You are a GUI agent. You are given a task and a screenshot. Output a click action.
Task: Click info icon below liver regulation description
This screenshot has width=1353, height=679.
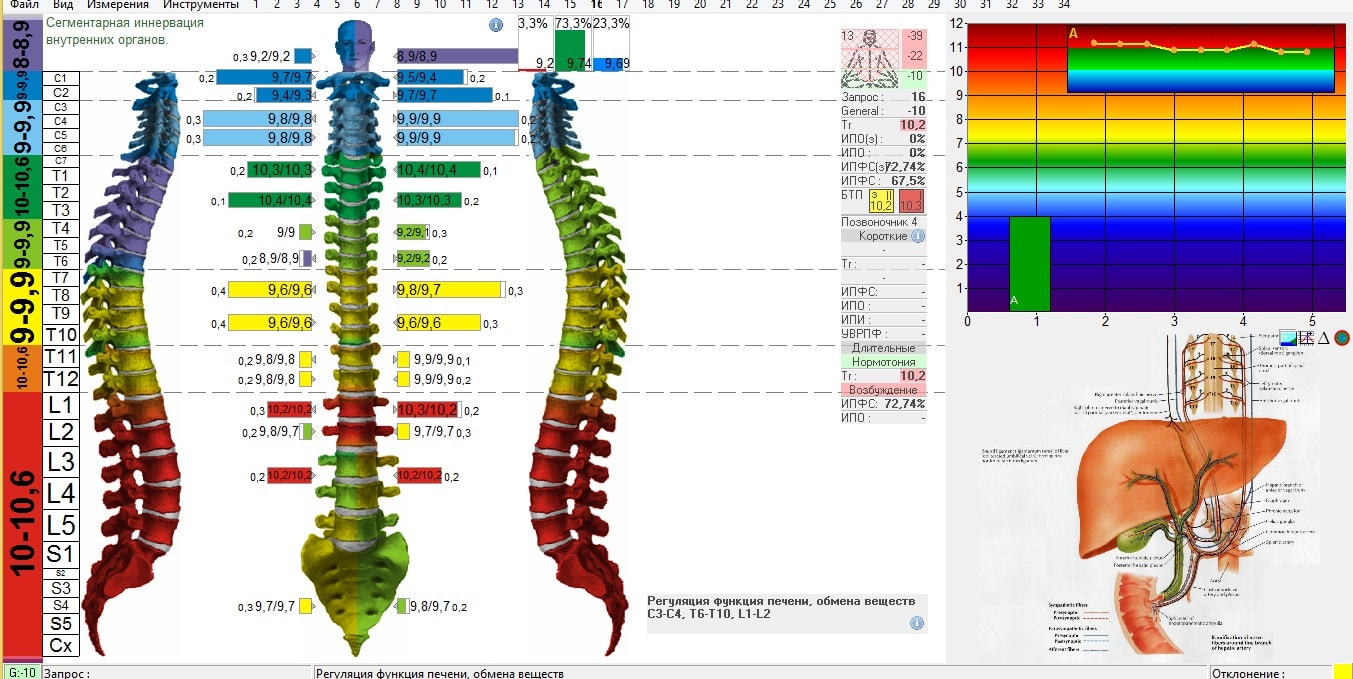point(916,623)
